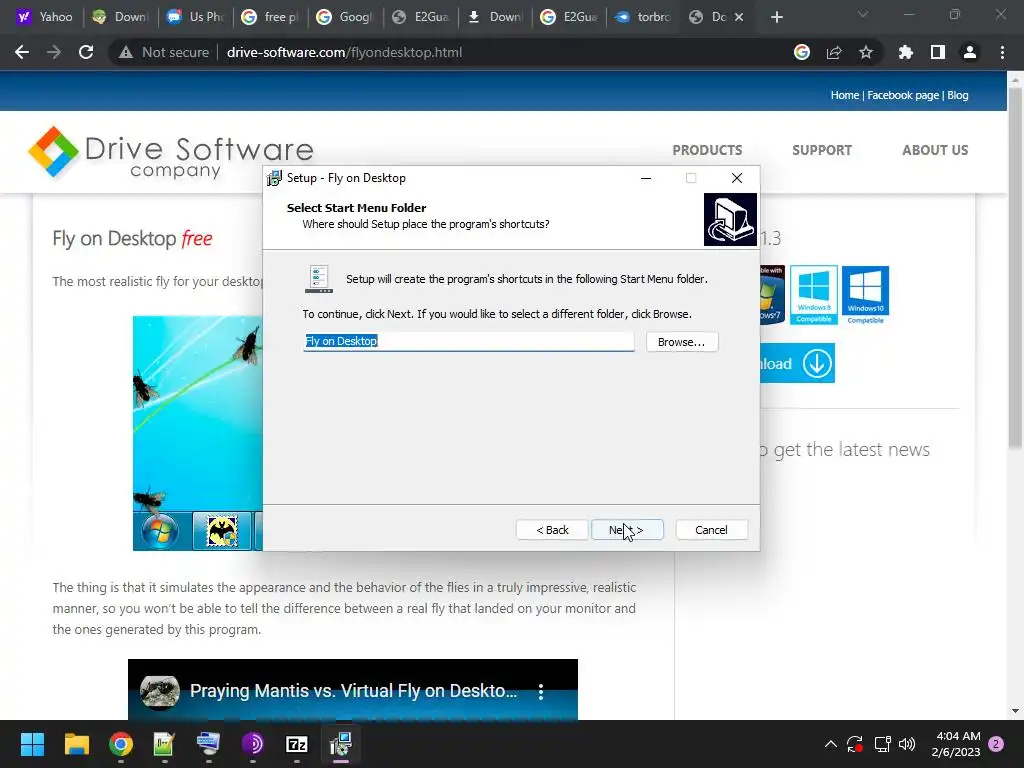Cancel the Fly on Desktop setup

(x=711, y=530)
